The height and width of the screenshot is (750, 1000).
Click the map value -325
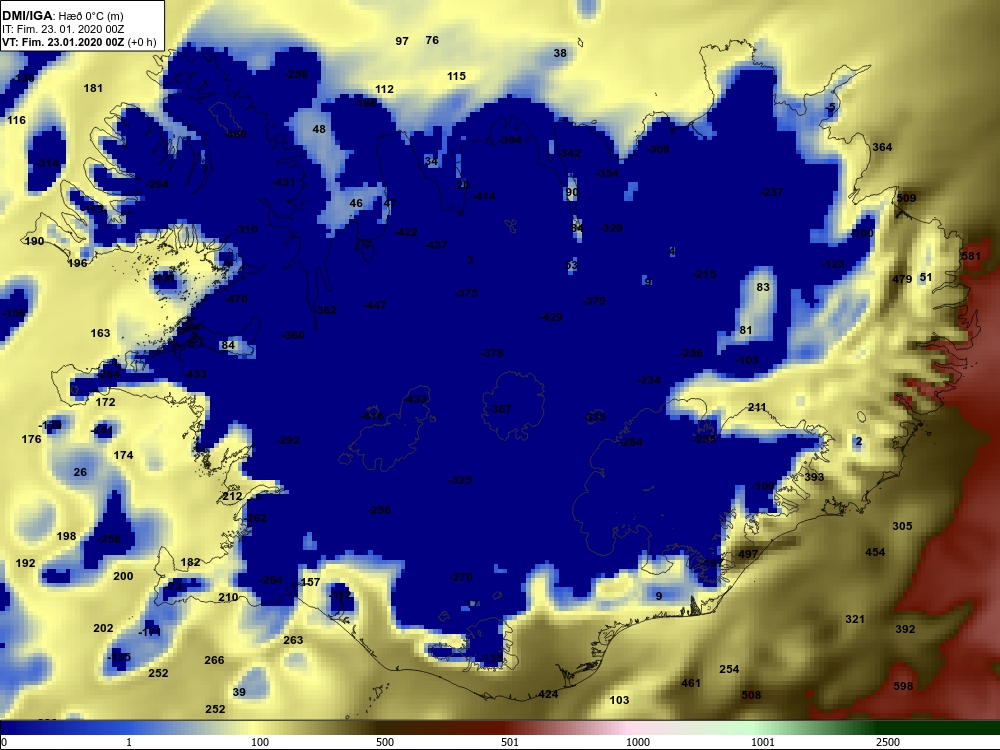tap(460, 480)
